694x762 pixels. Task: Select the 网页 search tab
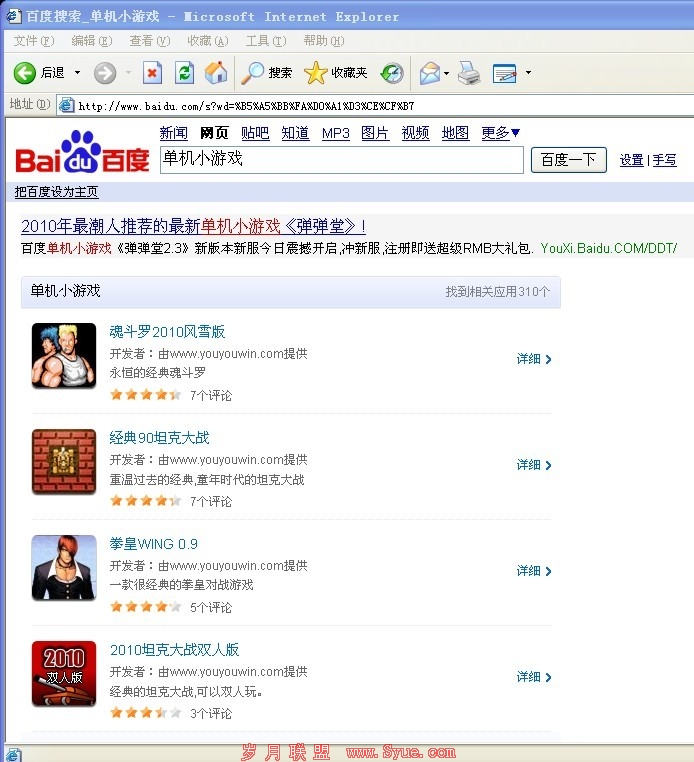point(214,133)
